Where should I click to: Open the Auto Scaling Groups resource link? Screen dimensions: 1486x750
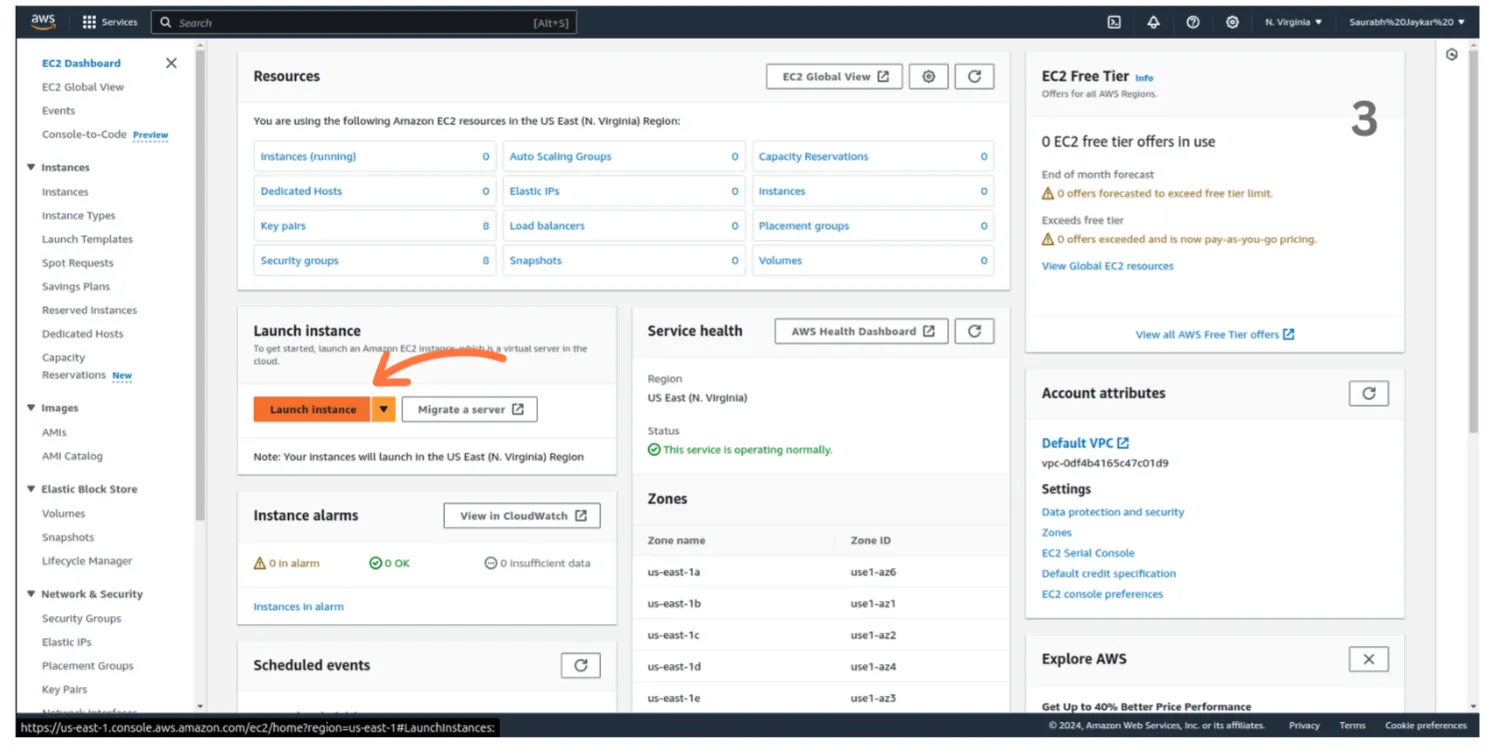pyautogui.click(x=560, y=156)
